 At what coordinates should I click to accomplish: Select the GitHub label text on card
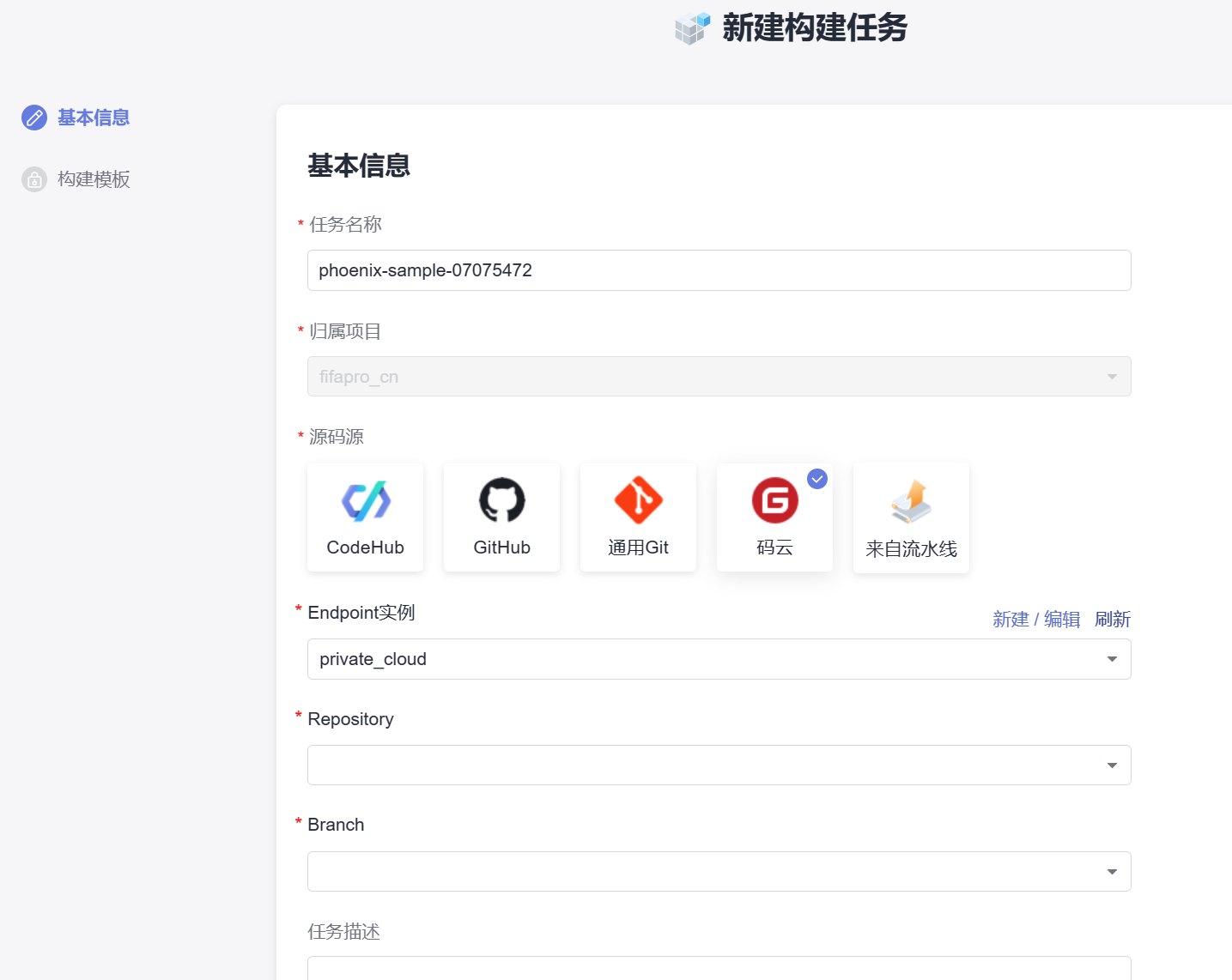point(501,547)
